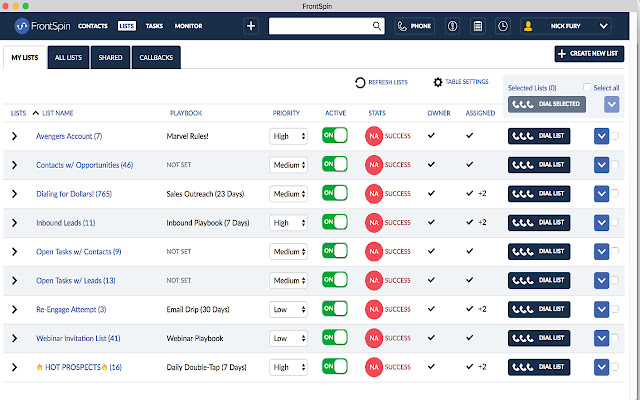640x400 pixels.
Task: Click NA stats badge for Re-Engage Attempt
Action: point(374,309)
